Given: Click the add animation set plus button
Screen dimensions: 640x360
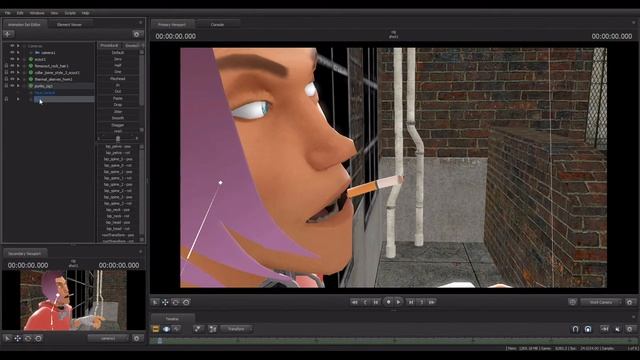Looking at the screenshot, I should pos(8,34).
